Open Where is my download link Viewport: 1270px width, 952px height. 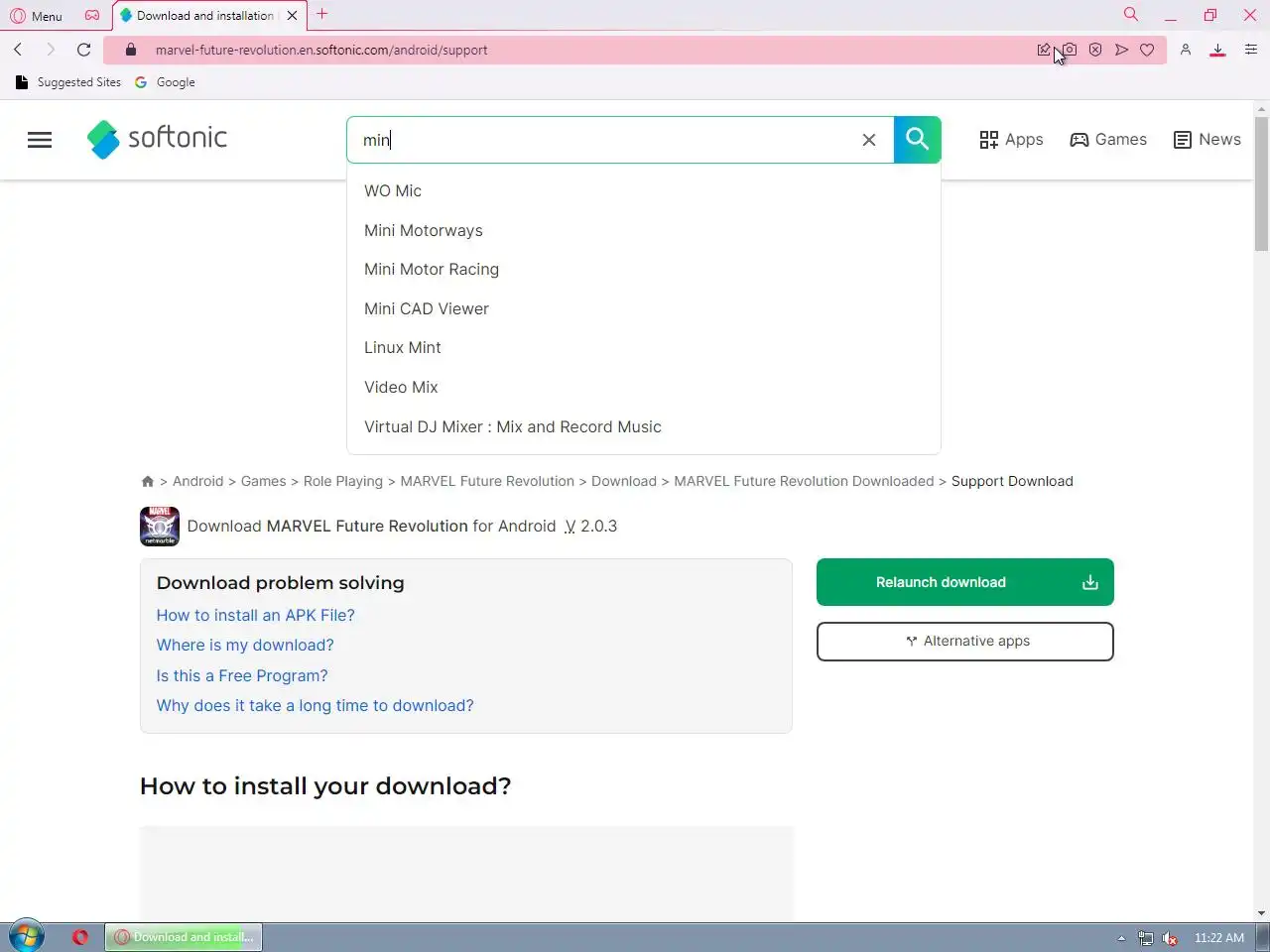click(x=245, y=645)
